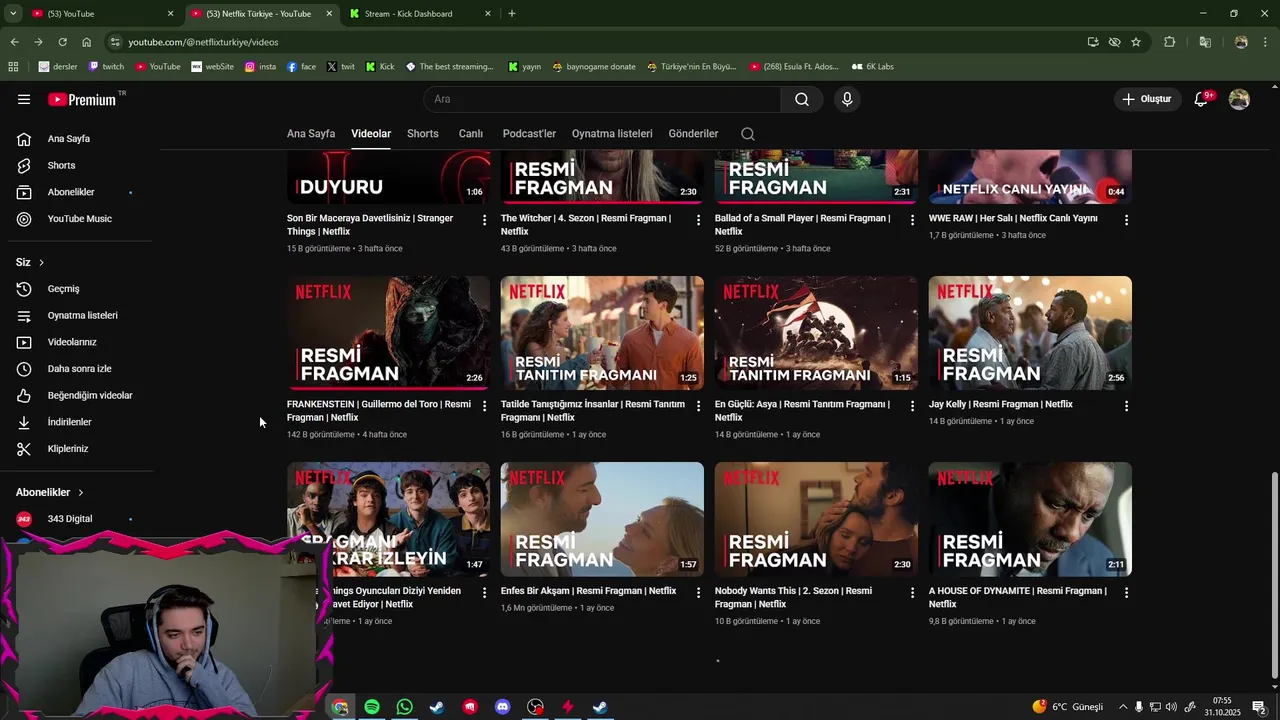Screen dimensions: 1280x720
Task: Click the browser address bar URL
Action: click(x=203, y=42)
